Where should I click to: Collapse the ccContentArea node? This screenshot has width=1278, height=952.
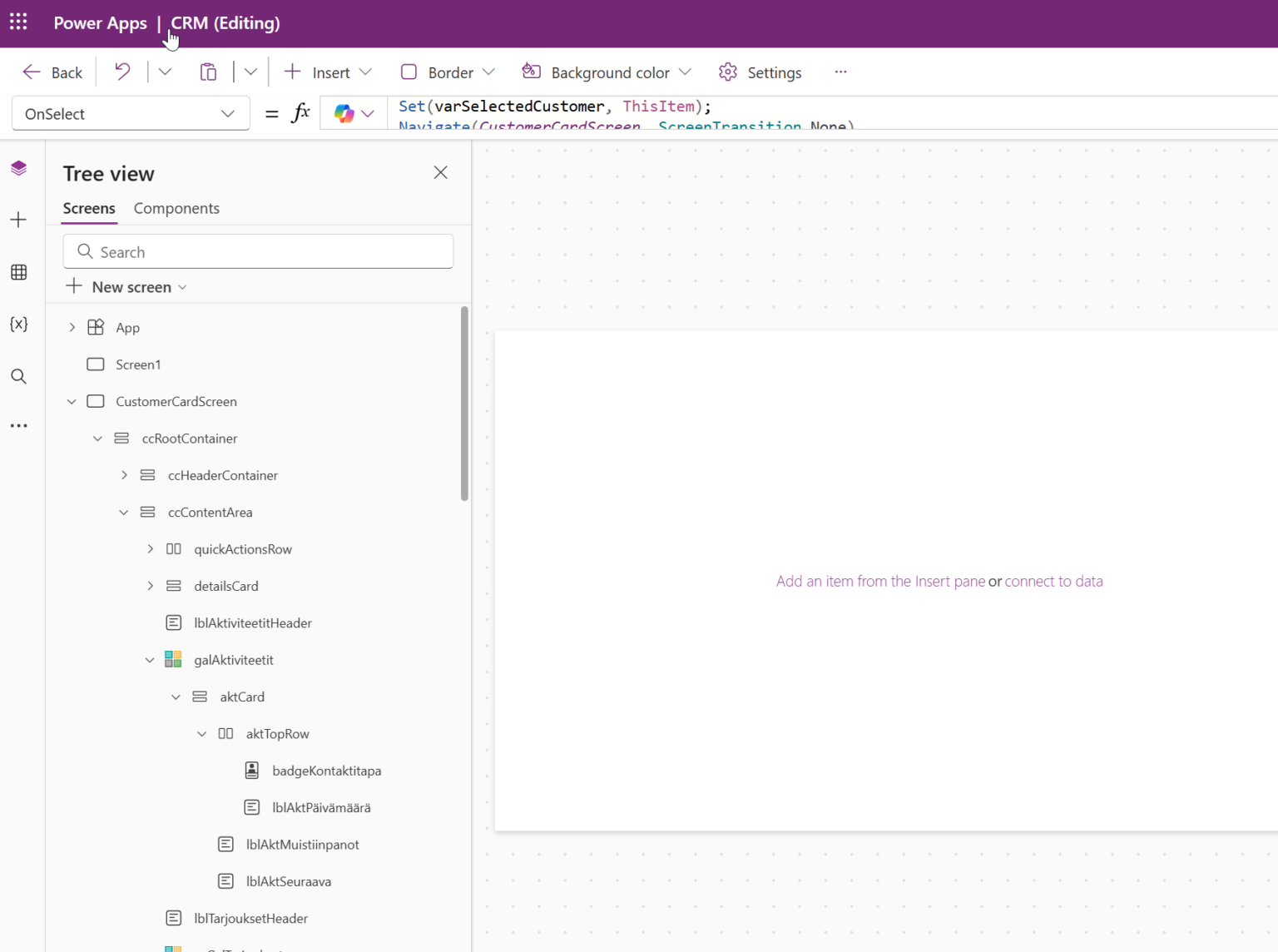(124, 513)
